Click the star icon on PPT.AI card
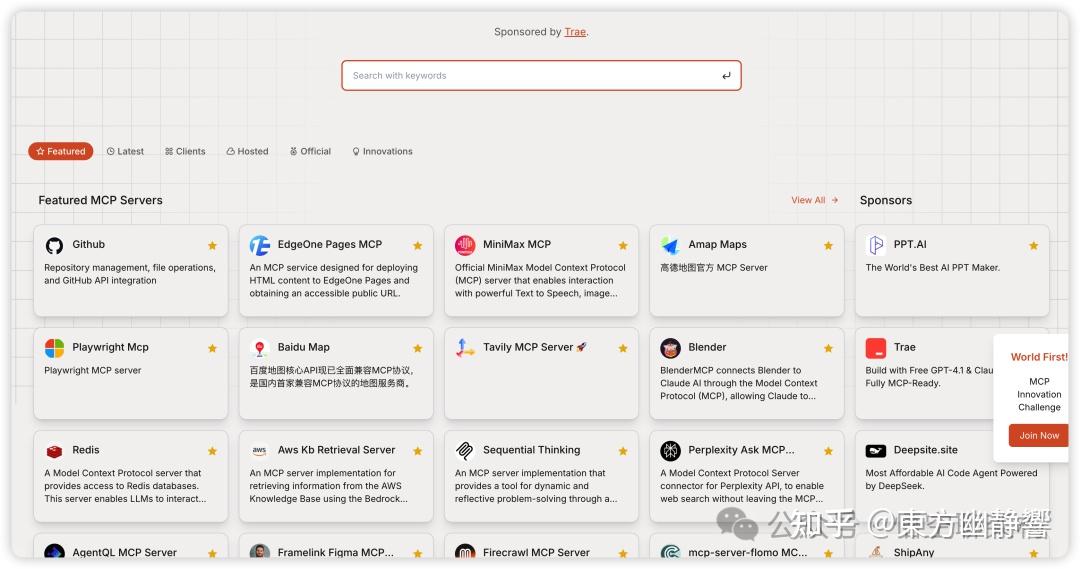The width and height of the screenshot is (1080, 569). coord(1033,245)
